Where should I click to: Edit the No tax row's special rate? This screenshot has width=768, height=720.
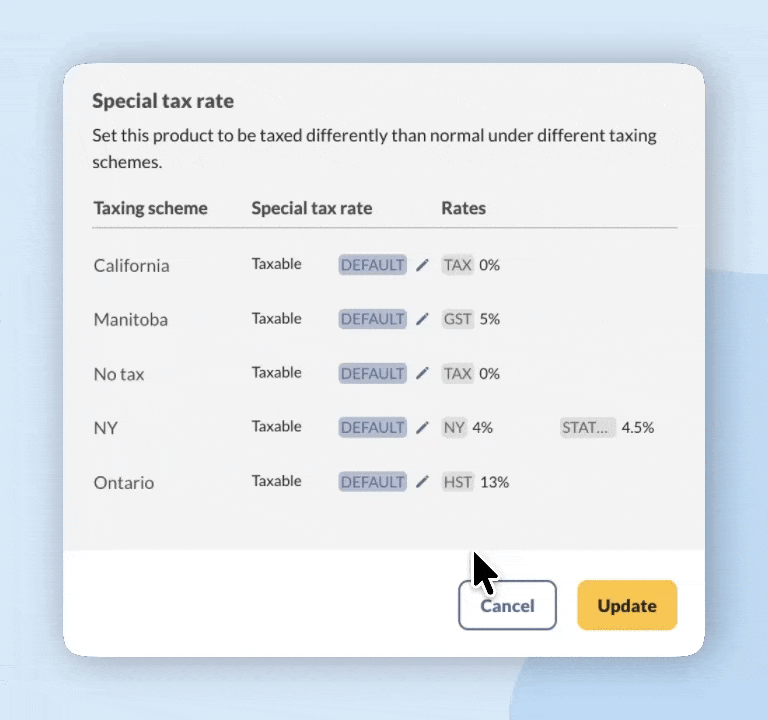pyautogui.click(x=422, y=373)
